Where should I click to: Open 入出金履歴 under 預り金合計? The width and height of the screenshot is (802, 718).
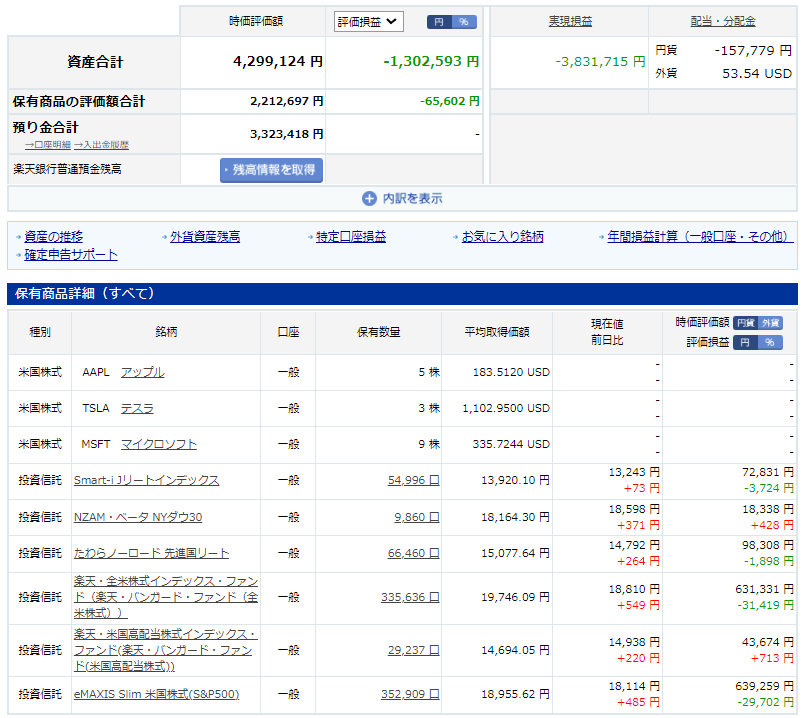101,146
